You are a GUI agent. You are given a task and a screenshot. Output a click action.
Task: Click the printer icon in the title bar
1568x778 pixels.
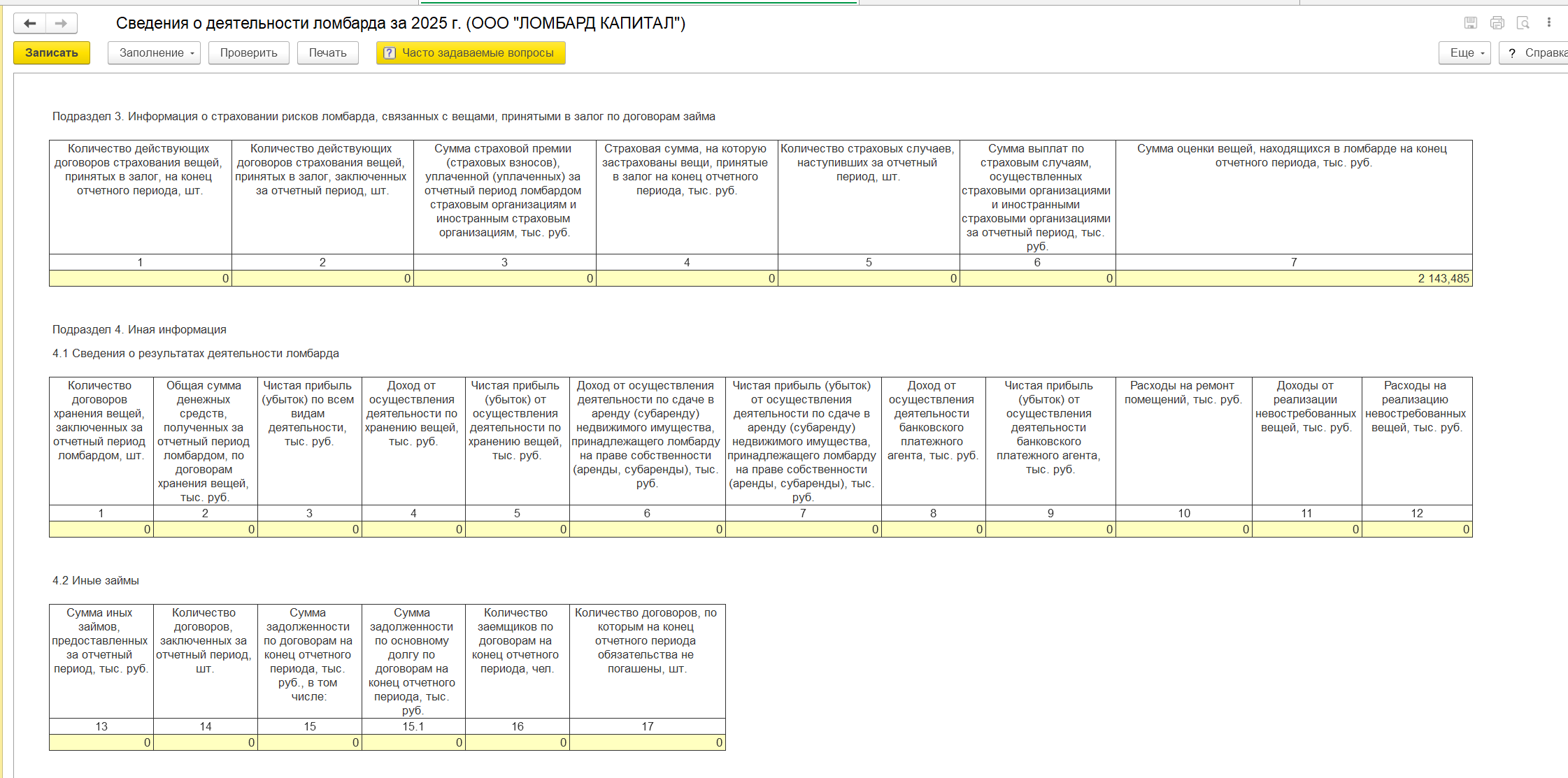(x=1497, y=23)
